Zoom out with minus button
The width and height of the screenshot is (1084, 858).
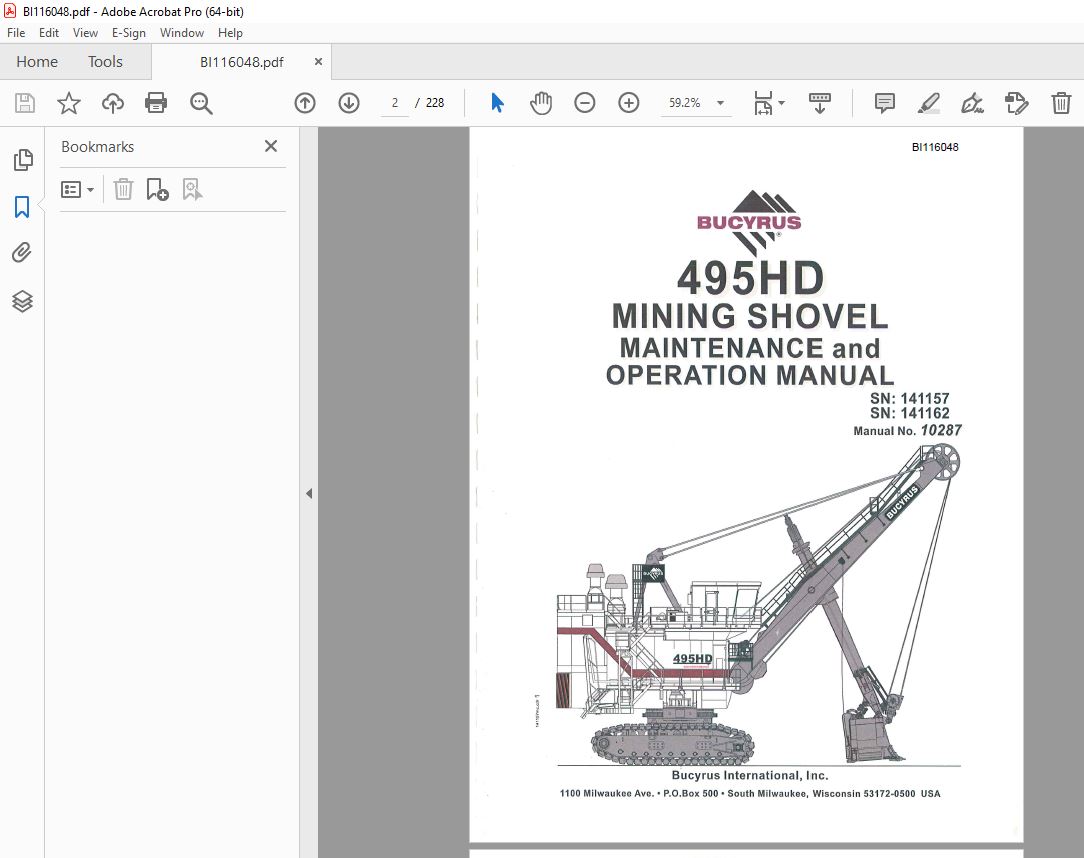pos(585,103)
